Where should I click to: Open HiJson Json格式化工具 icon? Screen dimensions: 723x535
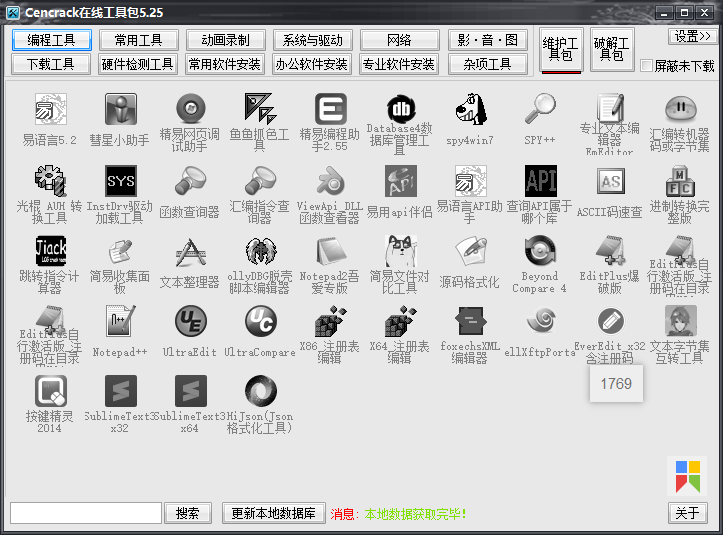tap(261, 391)
